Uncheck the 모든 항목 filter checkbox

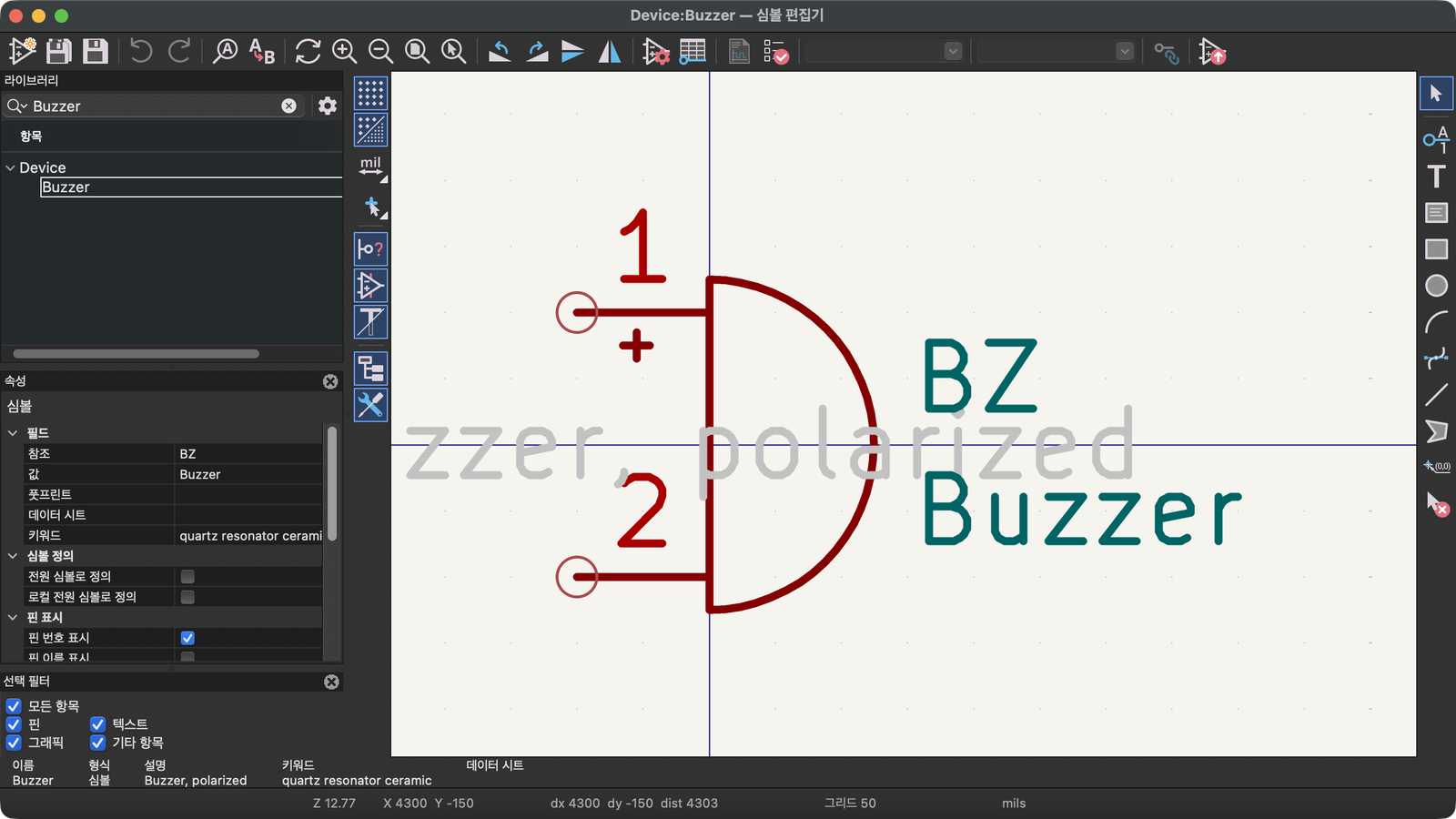14,706
